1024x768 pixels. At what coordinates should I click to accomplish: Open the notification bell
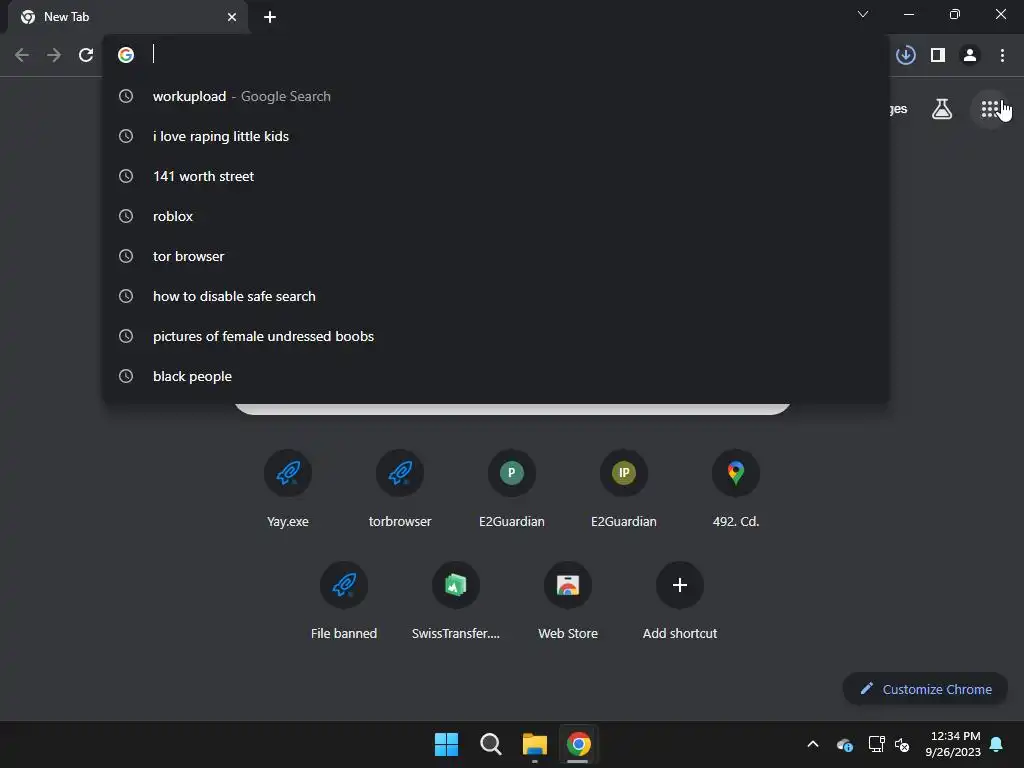coord(997,744)
